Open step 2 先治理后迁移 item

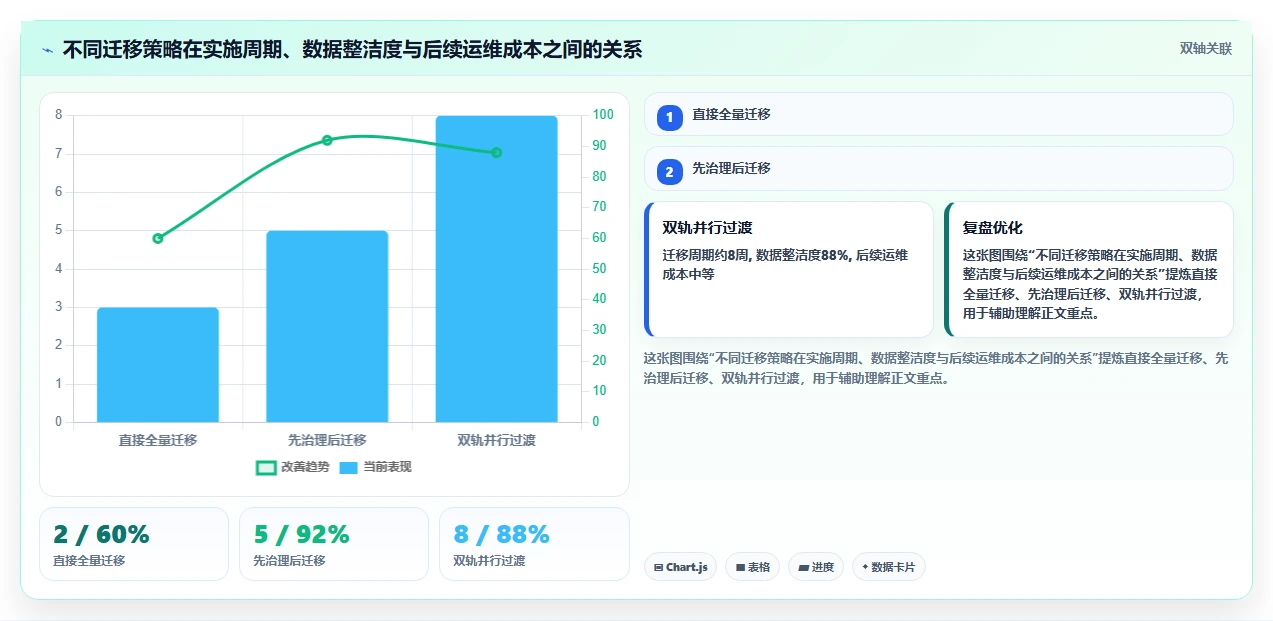(x=938, y=168)
